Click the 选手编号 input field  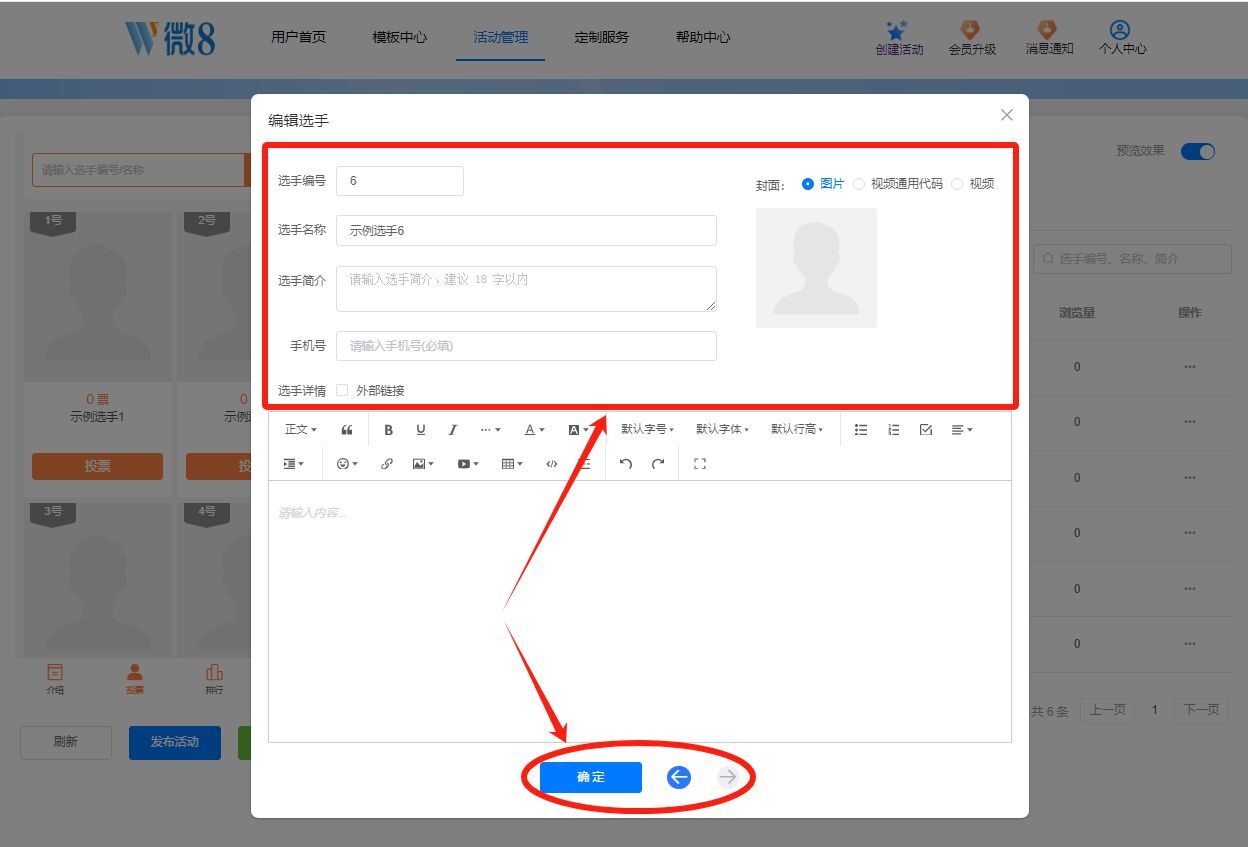[400, 181]
